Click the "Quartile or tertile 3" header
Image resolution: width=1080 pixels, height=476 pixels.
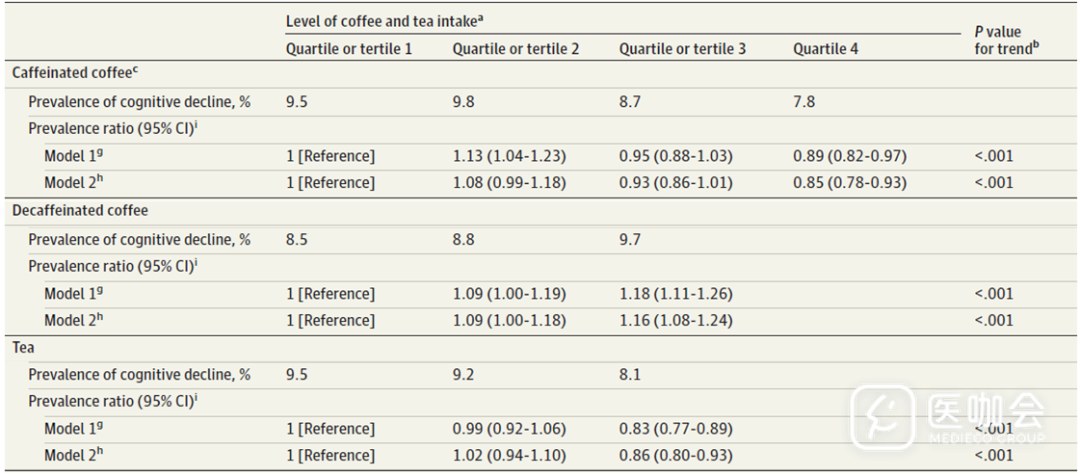click(682, 49)
